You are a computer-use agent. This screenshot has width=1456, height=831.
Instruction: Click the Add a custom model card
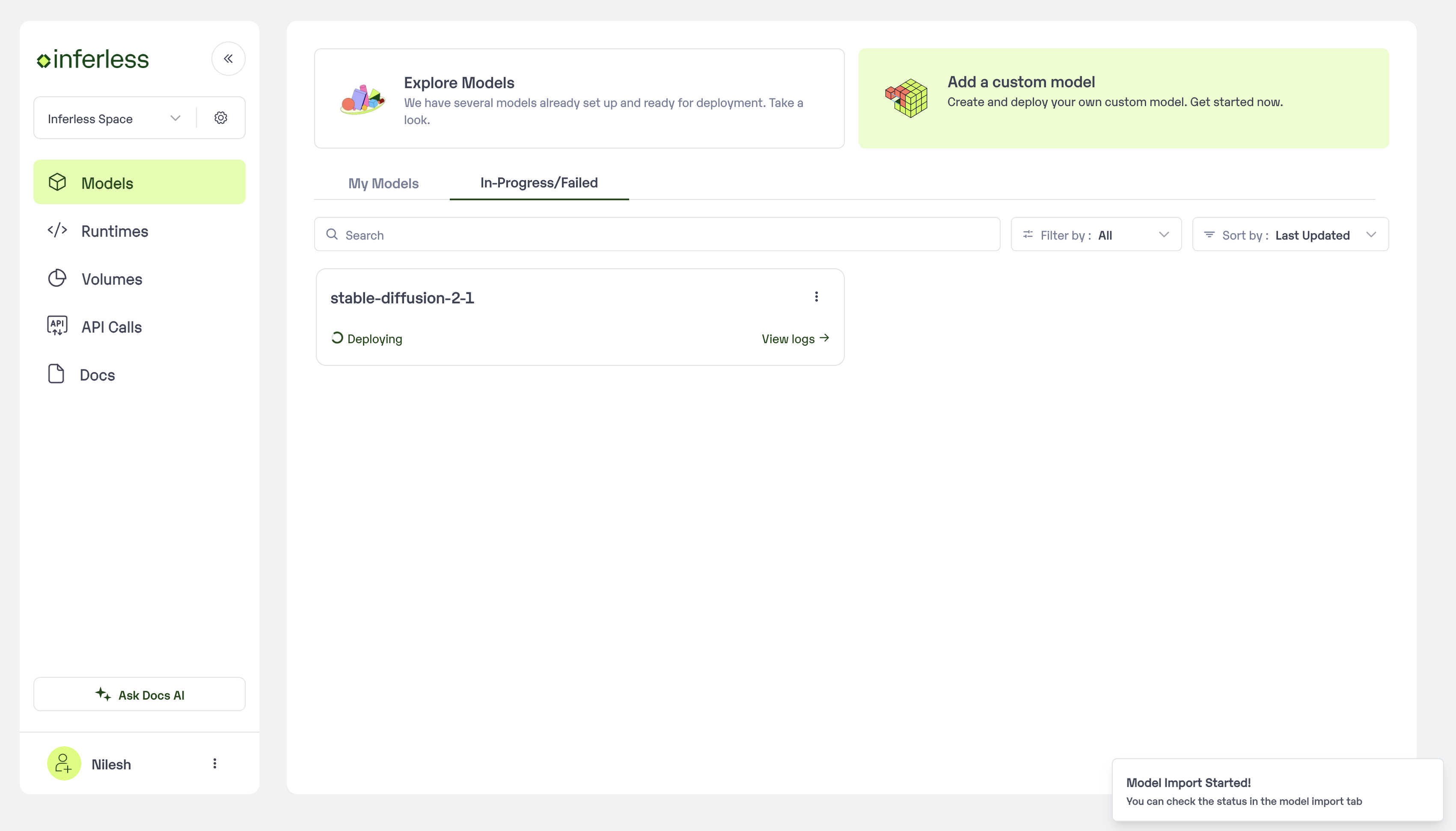[1123, 98]
